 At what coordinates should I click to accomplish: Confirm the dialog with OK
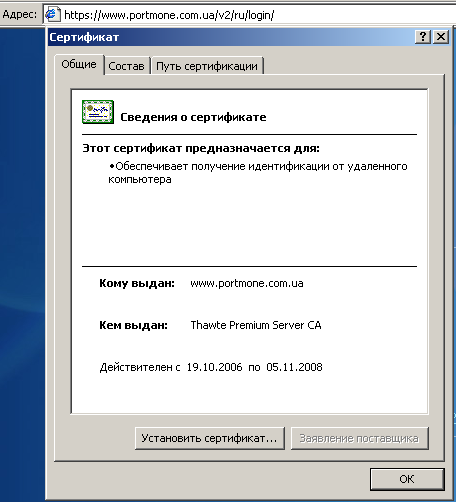click(x=407, y=479)
